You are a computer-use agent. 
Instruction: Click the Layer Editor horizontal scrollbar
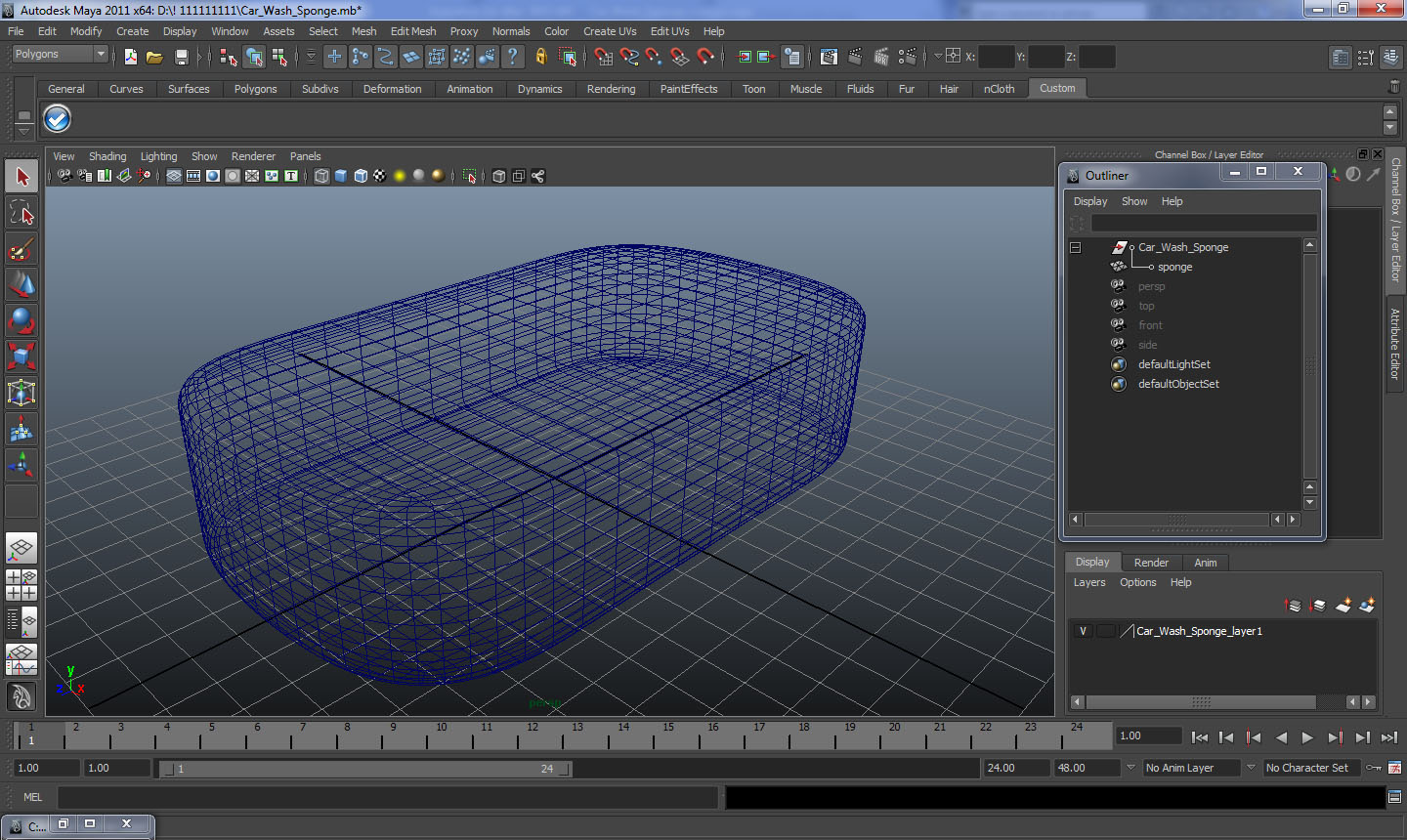(x=1202, y=702)
